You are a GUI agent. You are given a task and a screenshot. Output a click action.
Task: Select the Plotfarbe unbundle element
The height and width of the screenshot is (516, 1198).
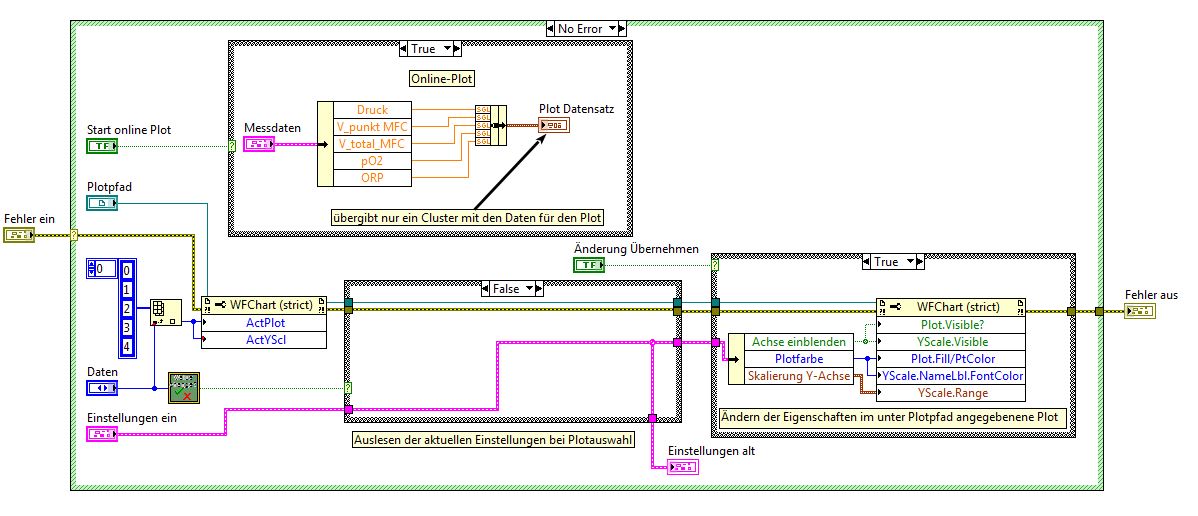coord(798,359)
